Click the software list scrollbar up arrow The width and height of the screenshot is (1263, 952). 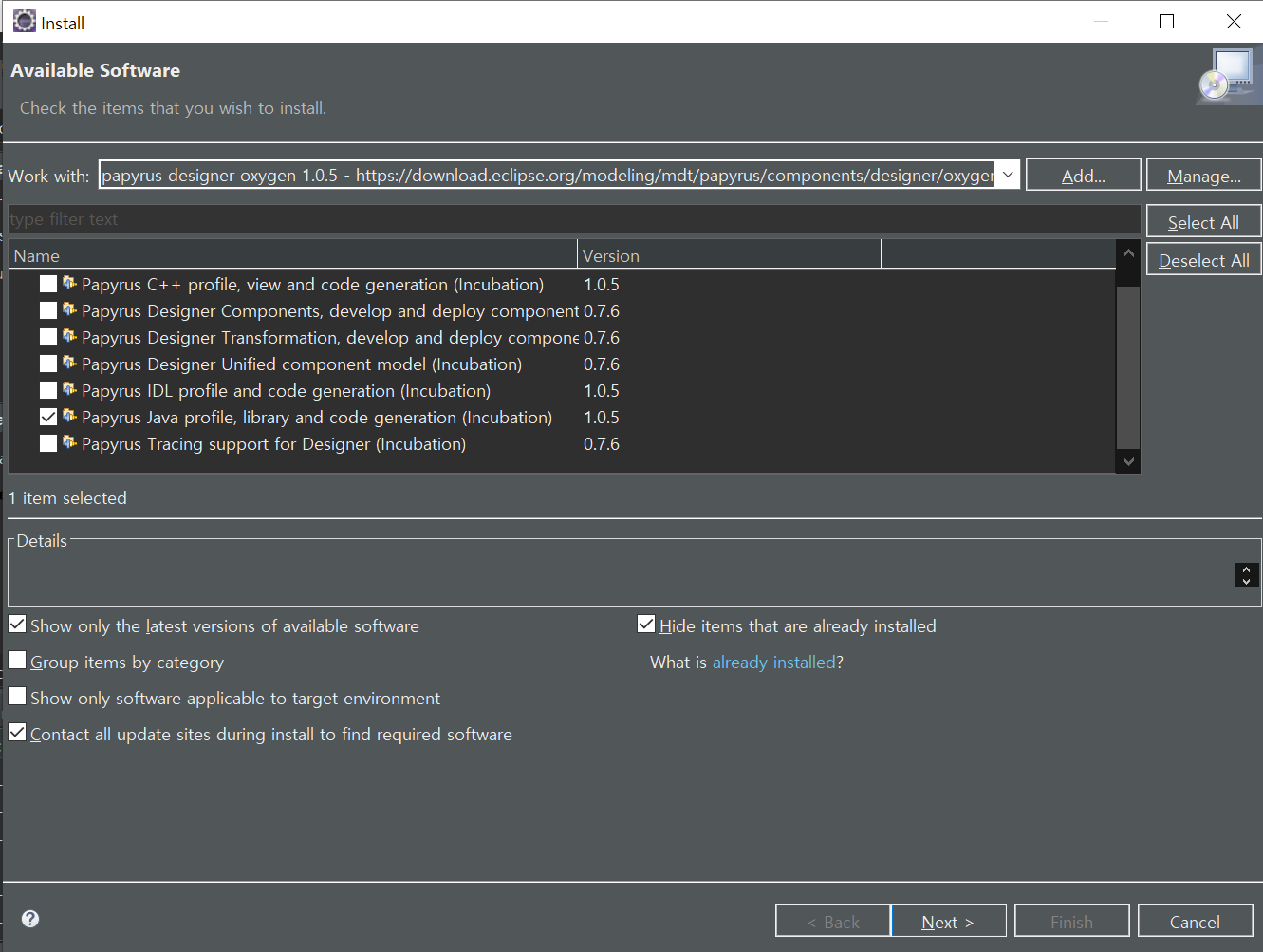pos(1128,253)
